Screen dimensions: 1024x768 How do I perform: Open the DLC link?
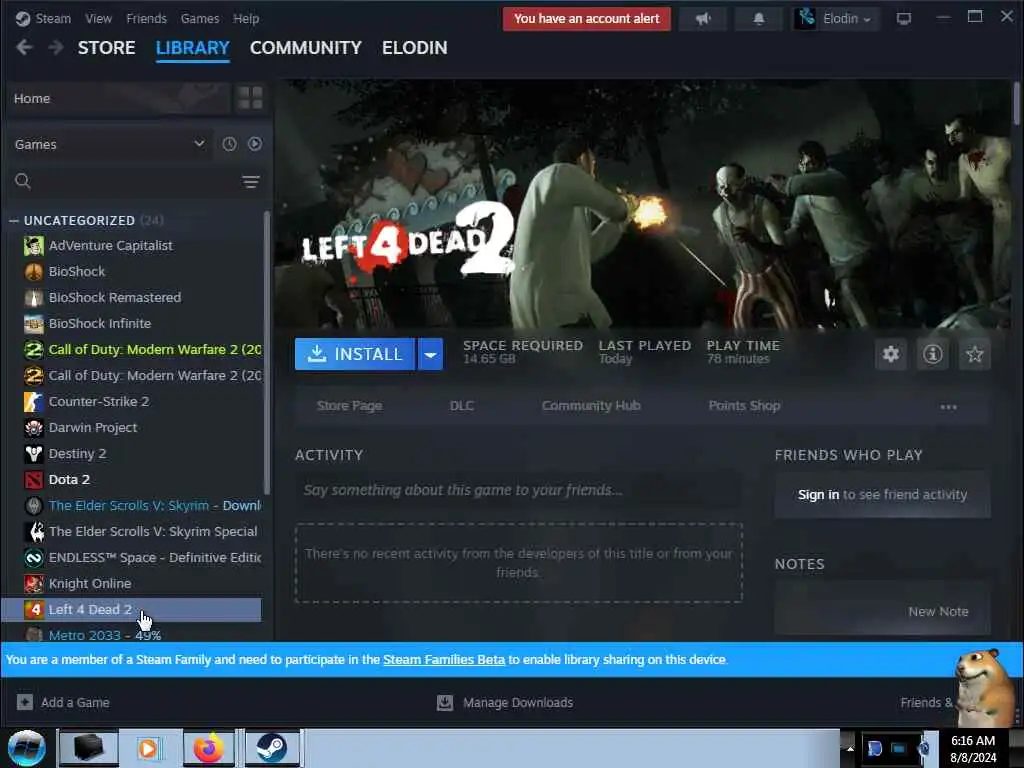click(x=462, y=406)
